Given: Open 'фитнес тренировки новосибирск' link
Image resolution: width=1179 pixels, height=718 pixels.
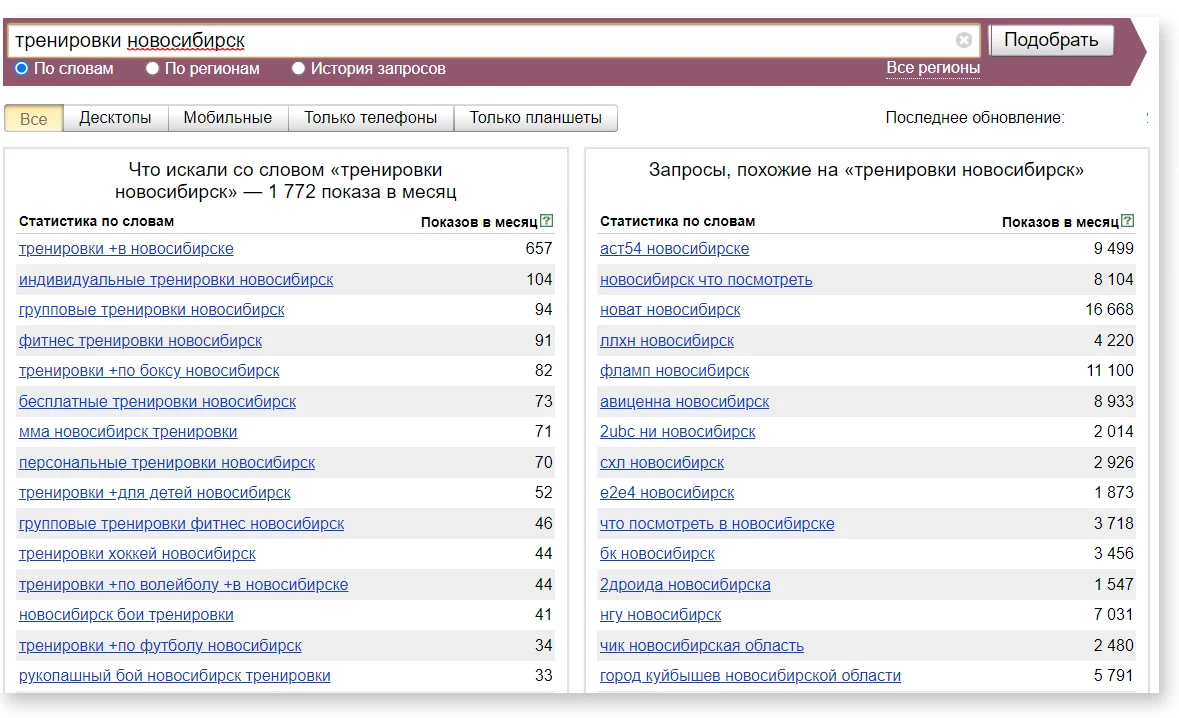Looking at the screenshot, I should 140,341.
